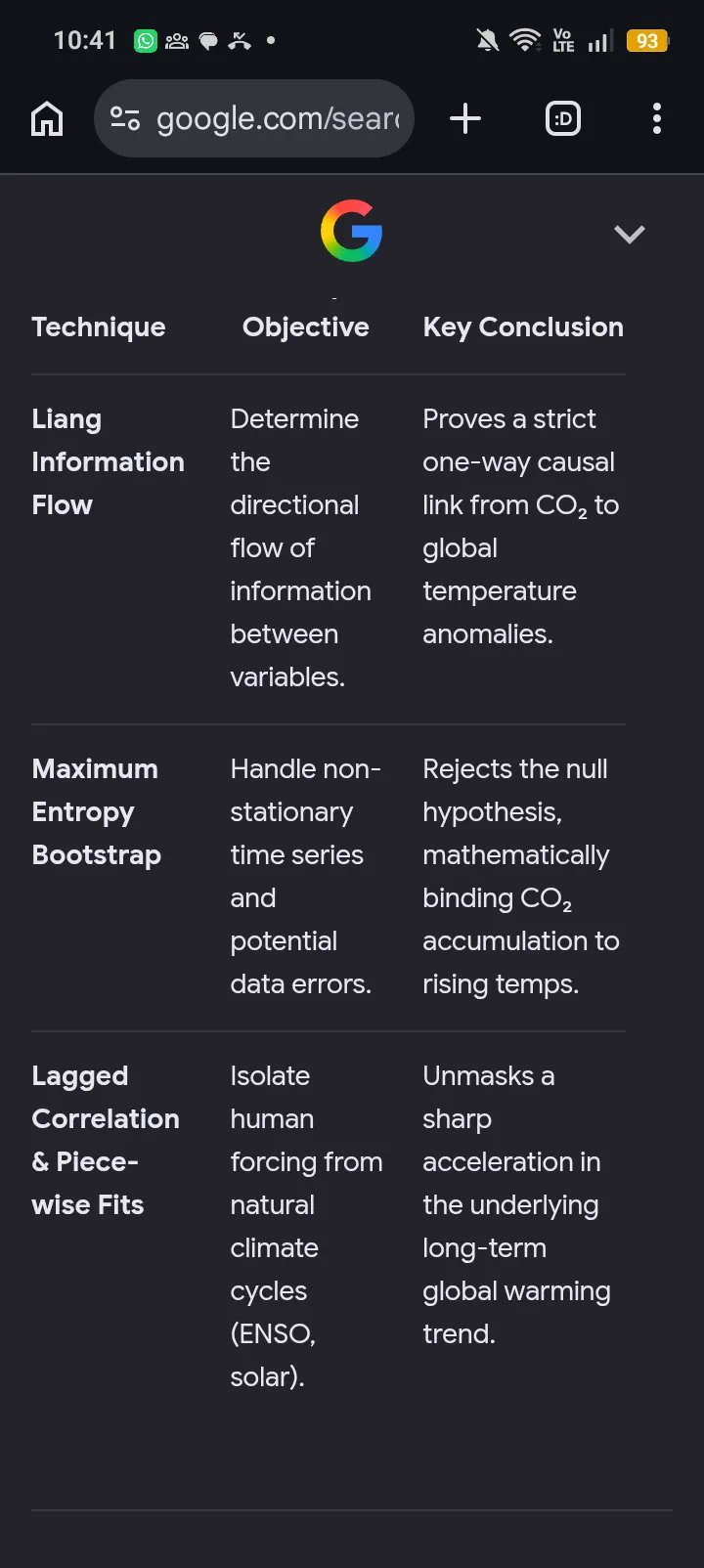Open site info icon in address bar
This screenshot has width=704, height=1568.
pos(125,119)
